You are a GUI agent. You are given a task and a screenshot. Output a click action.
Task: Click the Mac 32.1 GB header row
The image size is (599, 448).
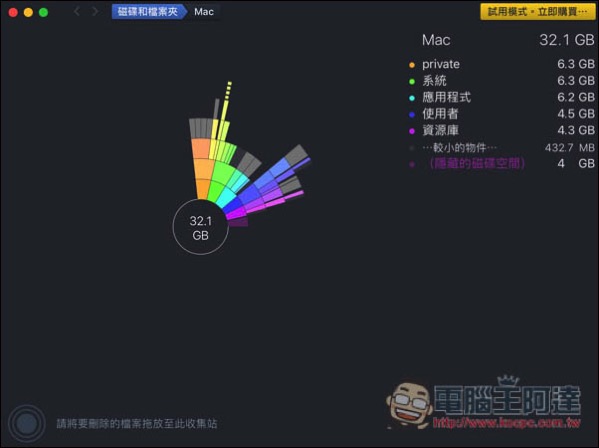(508, 40)
